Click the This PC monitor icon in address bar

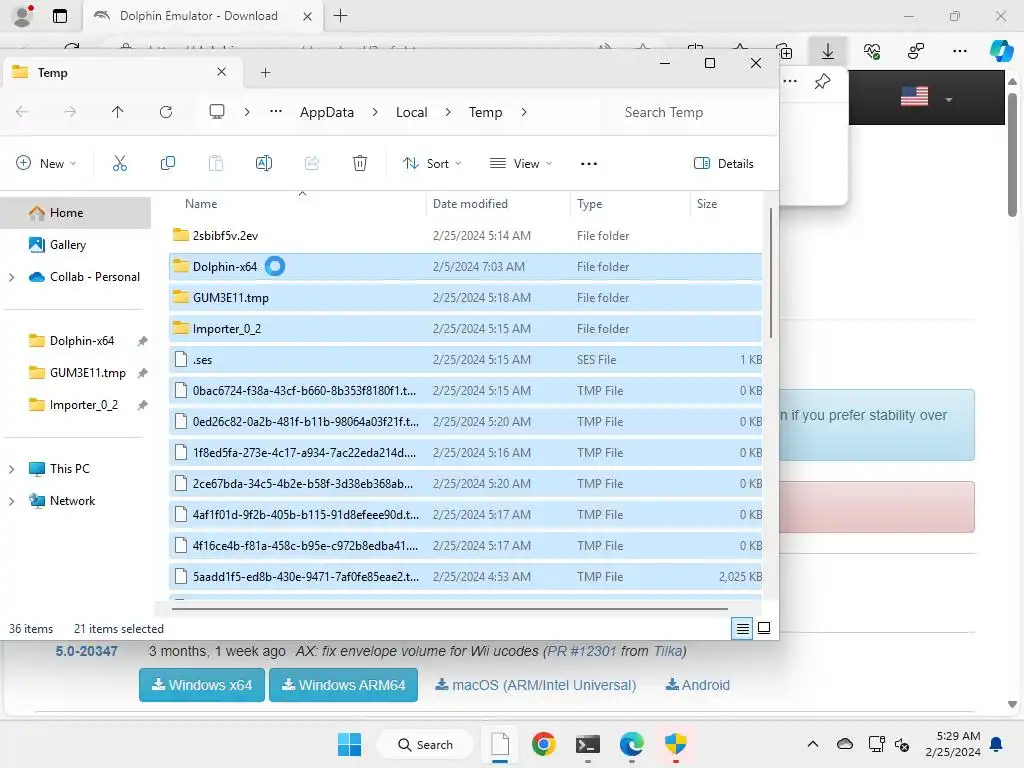tap(217, 112)
